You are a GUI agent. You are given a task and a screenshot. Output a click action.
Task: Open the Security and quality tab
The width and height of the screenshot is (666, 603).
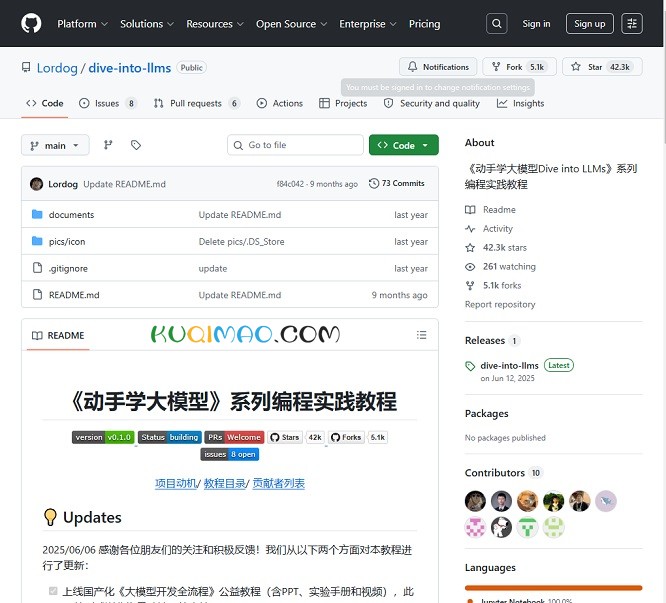point(432,103)
